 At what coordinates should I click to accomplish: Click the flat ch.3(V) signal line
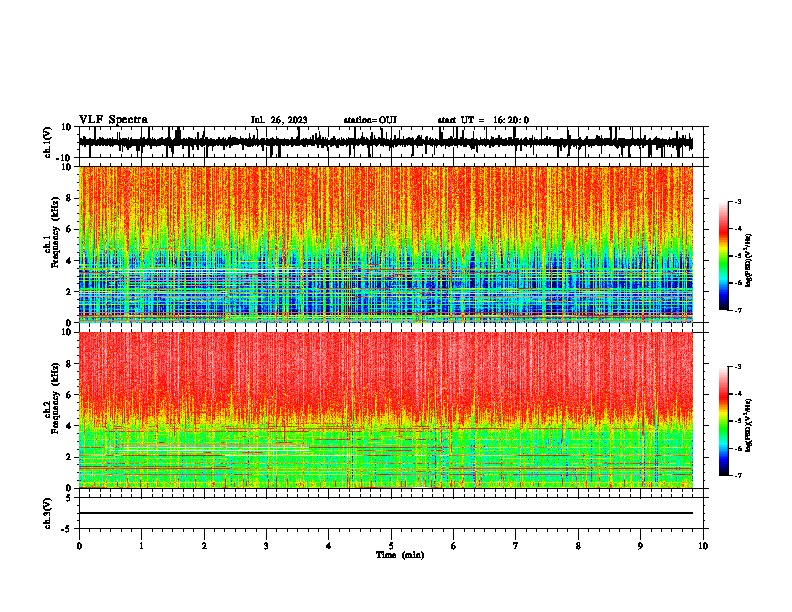(x=385, y=513)
